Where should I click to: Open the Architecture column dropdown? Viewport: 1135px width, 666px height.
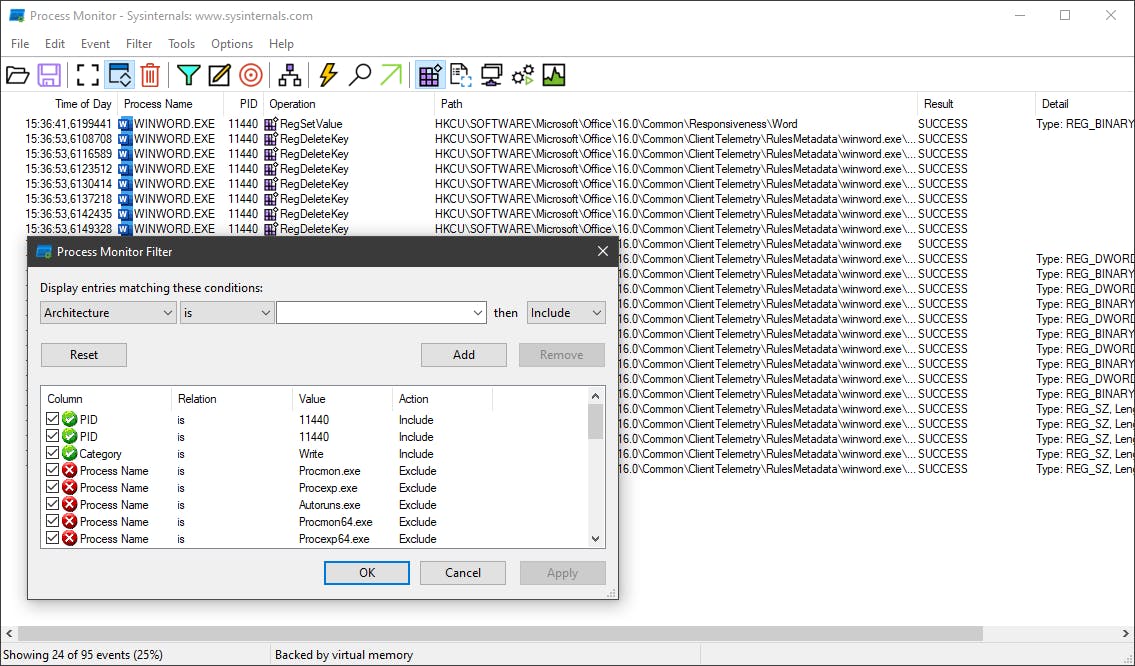tap(108, 313)
